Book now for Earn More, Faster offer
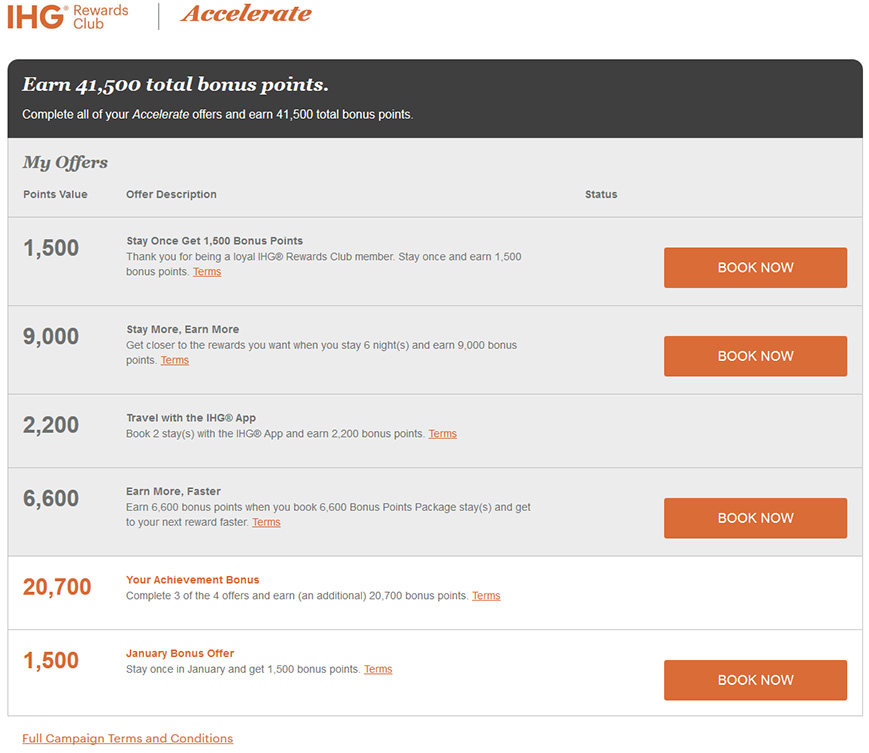The width and height of the screenshot is (869, 753). pyautogui.click(x=755, y=518)
